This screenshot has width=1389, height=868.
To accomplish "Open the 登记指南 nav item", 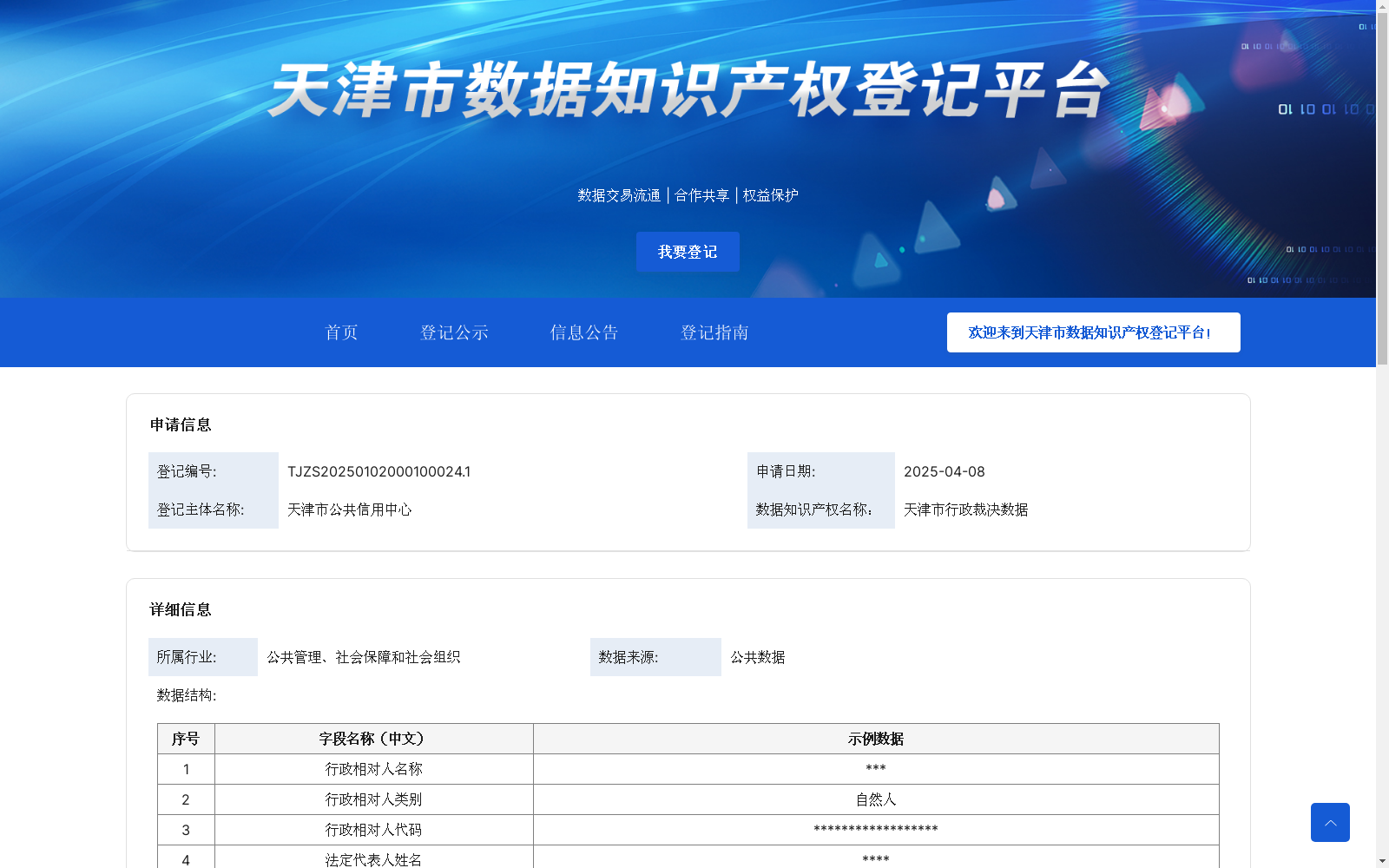I will 714,332.
